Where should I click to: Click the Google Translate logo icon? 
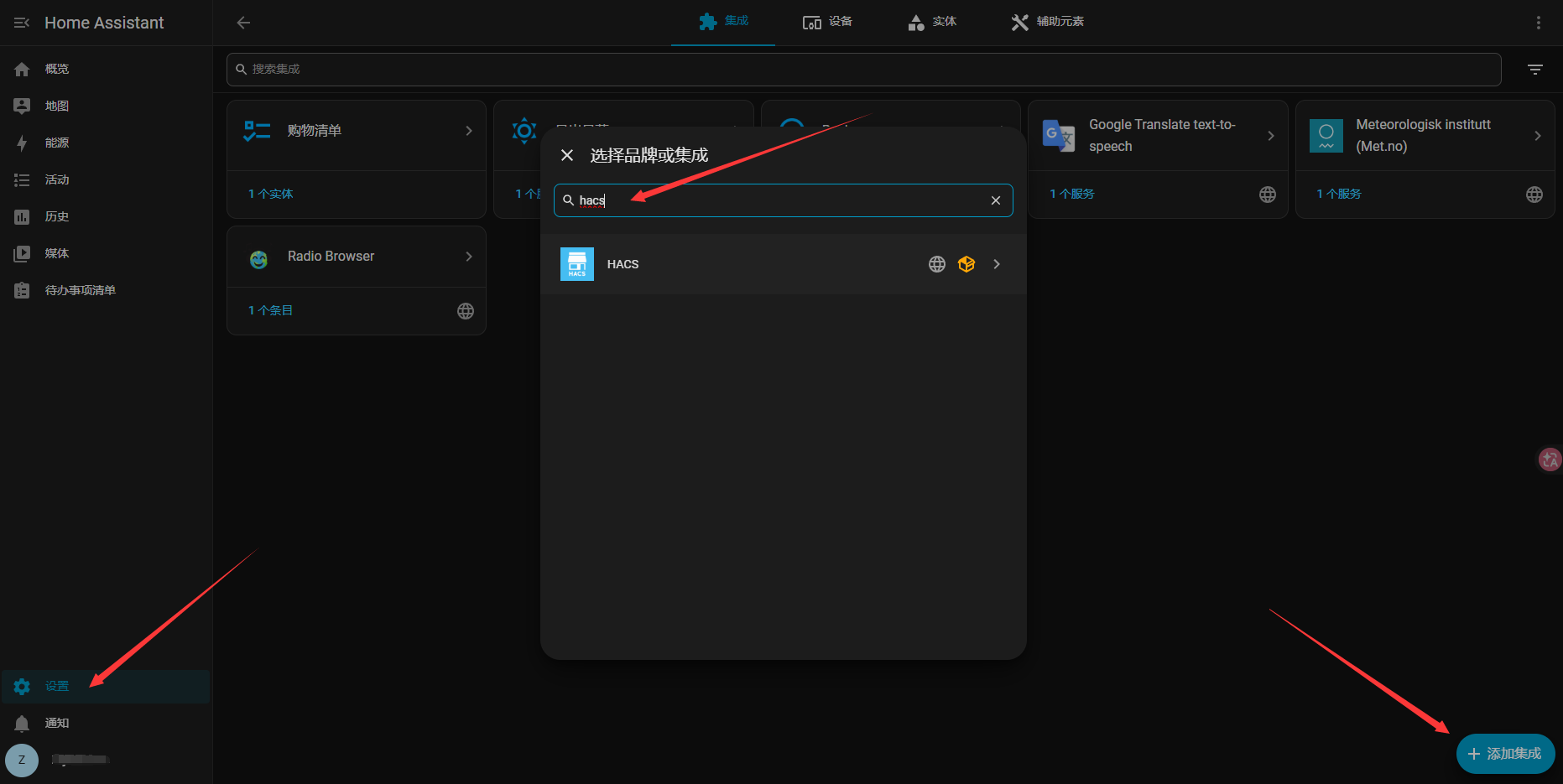click(x=1058, y=135)
